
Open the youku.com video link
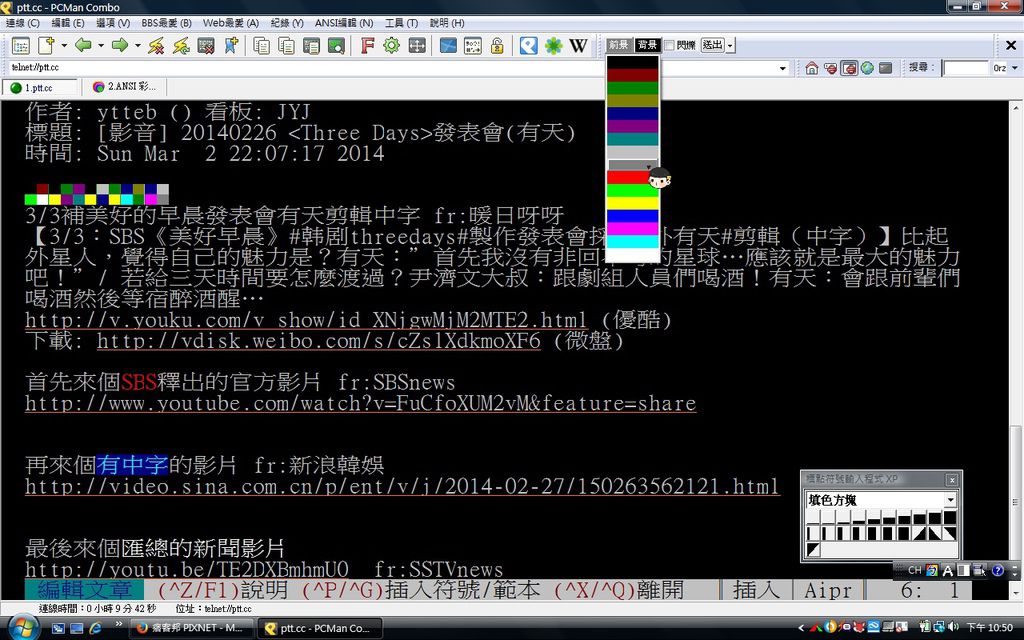pos(306,320)
